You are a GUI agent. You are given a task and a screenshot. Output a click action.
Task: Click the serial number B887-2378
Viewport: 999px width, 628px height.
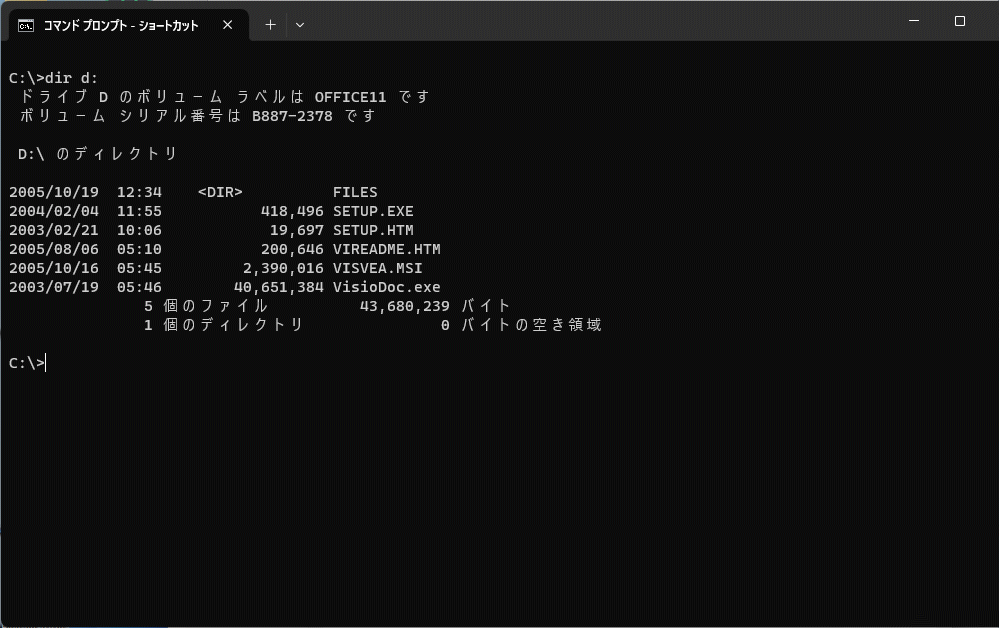tap(292, 116)
